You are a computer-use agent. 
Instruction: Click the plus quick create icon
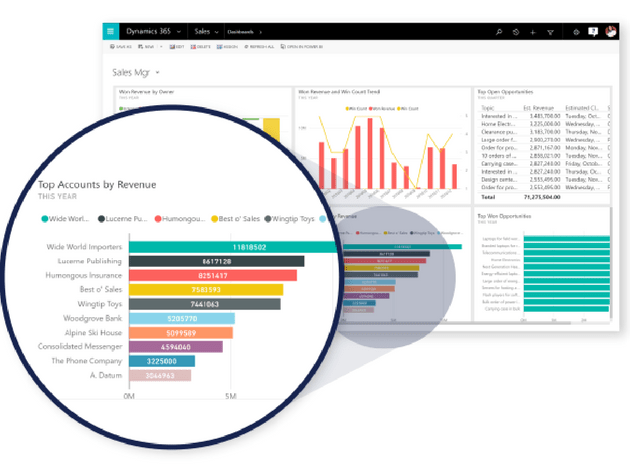pyautogui.click(x=533, y=32)
